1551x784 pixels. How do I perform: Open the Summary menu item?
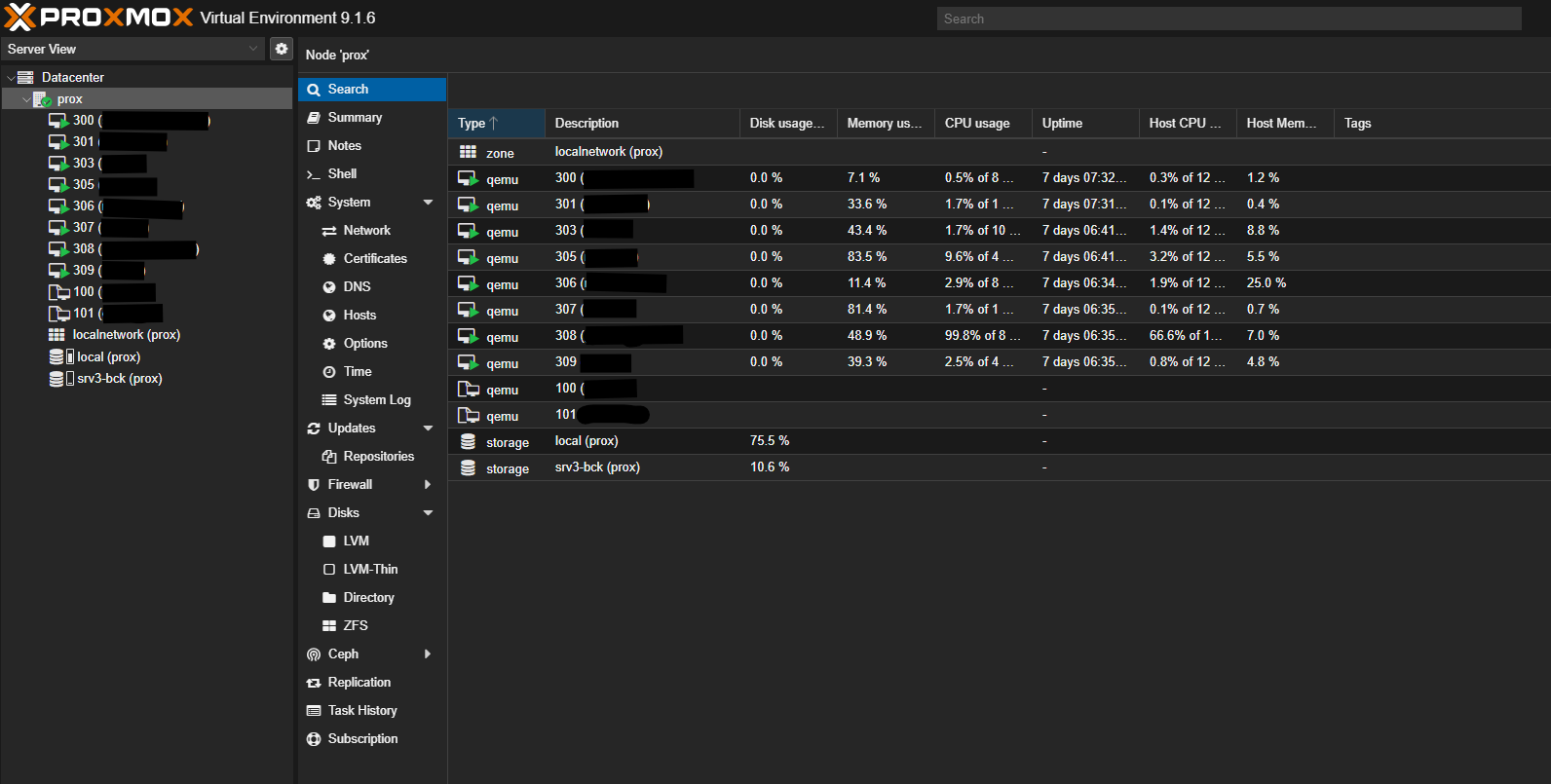[355, 118]
